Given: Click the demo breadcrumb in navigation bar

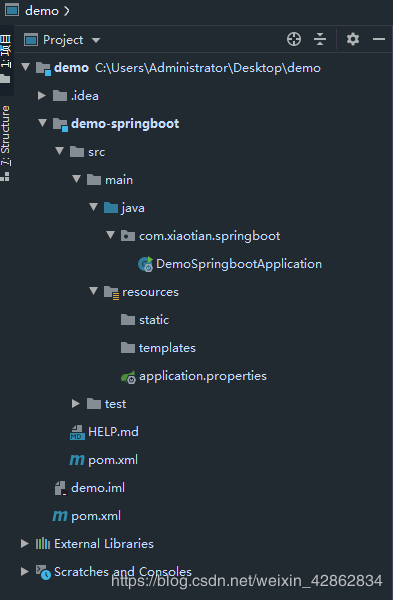Looking at the screenshot, I should click(x=41, y=11).
